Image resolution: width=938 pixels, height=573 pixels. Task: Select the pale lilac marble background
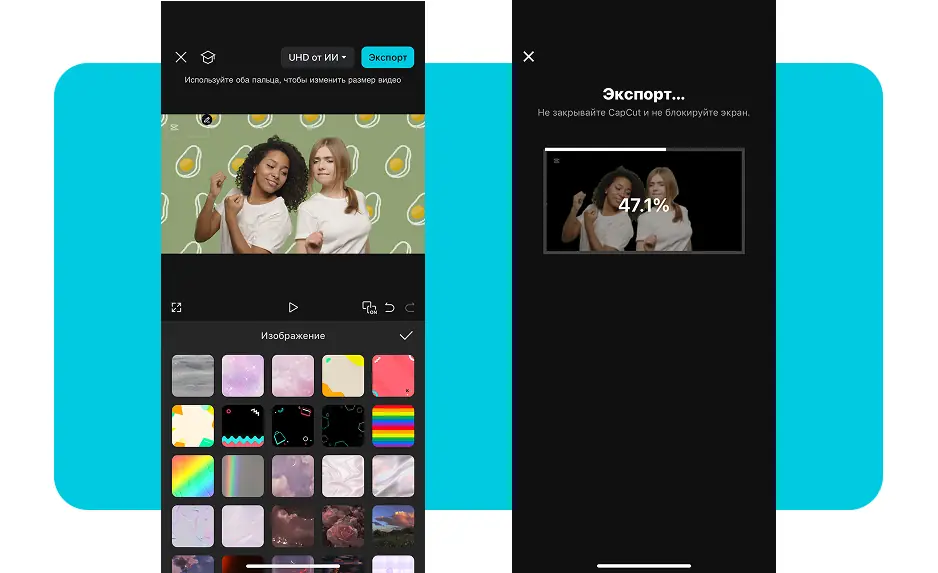(193, 526)
